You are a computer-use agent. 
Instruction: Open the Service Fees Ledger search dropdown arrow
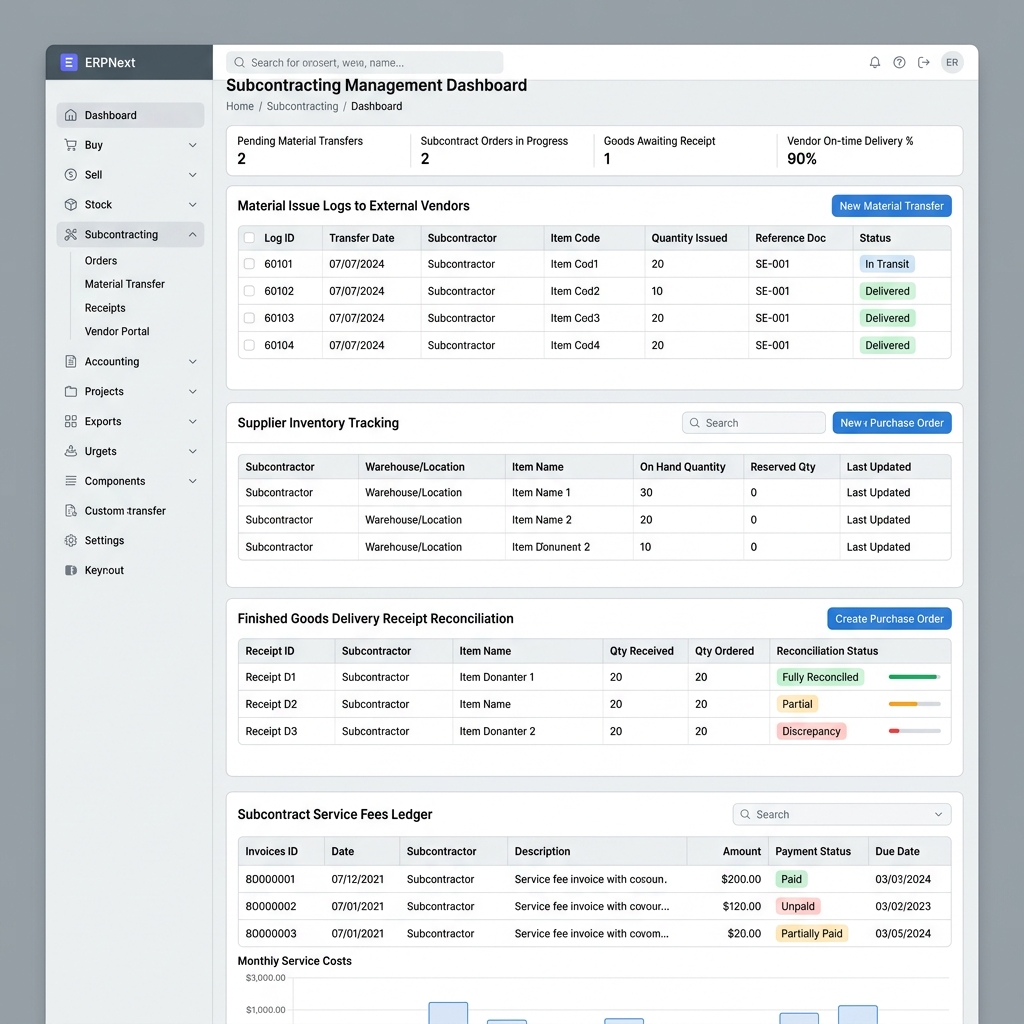[938, 814]
